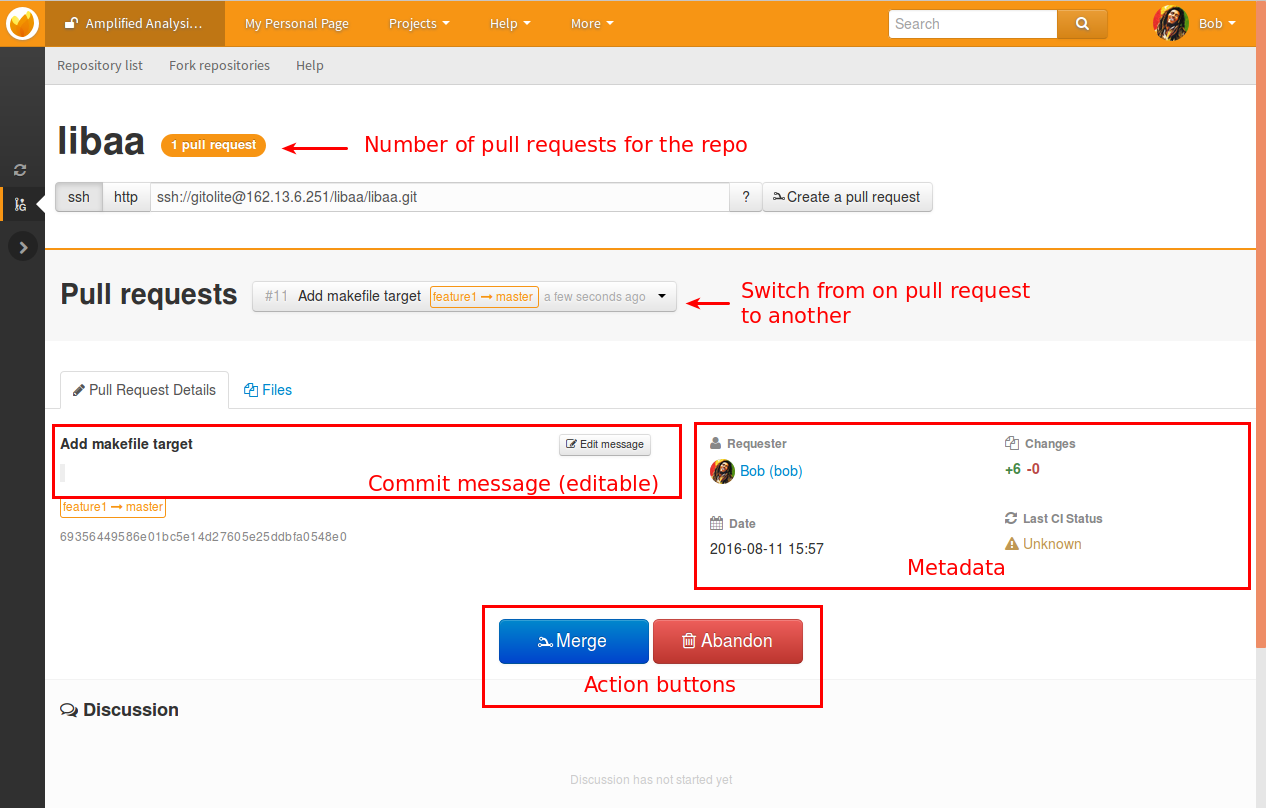
Task: Open the Projects dropdown menu
Action: pos(419,24)
